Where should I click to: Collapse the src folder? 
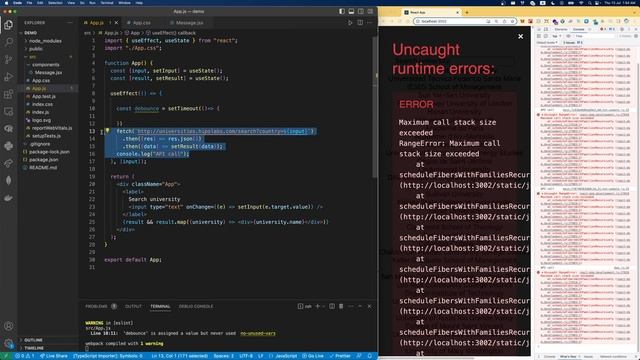click(x=32, y=57)
